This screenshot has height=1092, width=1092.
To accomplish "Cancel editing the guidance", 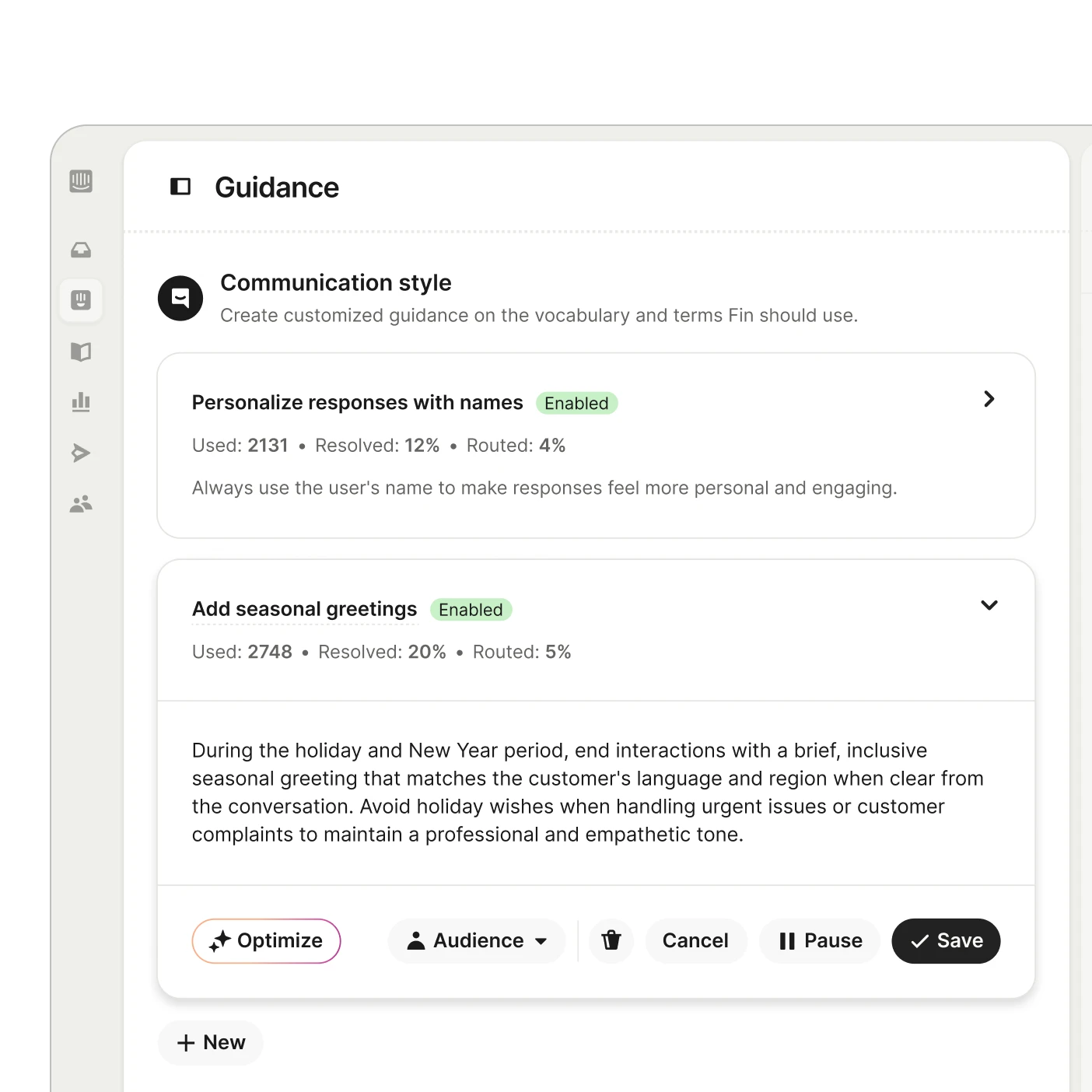I will [x=695, y=940].
